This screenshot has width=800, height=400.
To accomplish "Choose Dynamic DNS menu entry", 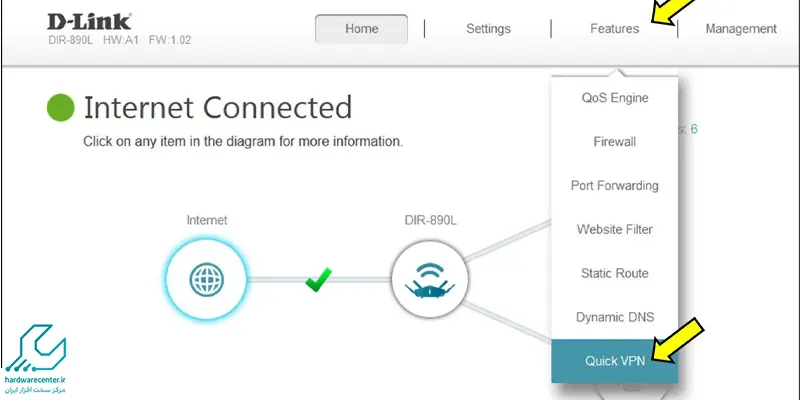I will pyautogui.click(x=615, y=317).
